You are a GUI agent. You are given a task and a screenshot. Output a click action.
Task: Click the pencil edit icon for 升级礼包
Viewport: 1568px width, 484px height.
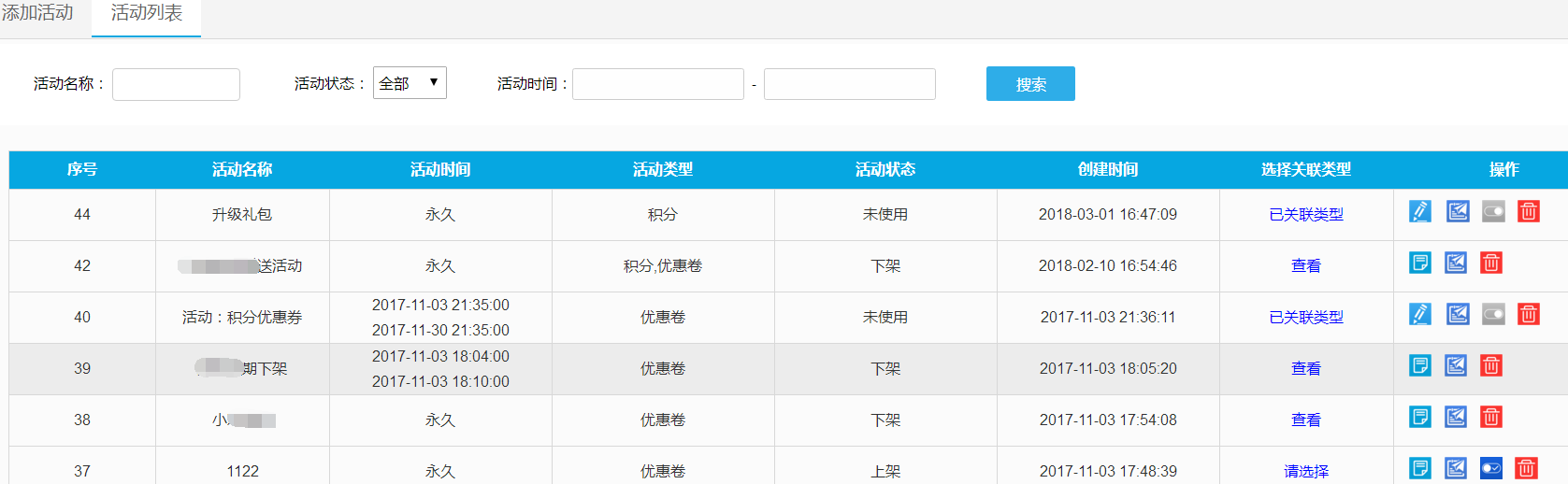click(1419, 212)
